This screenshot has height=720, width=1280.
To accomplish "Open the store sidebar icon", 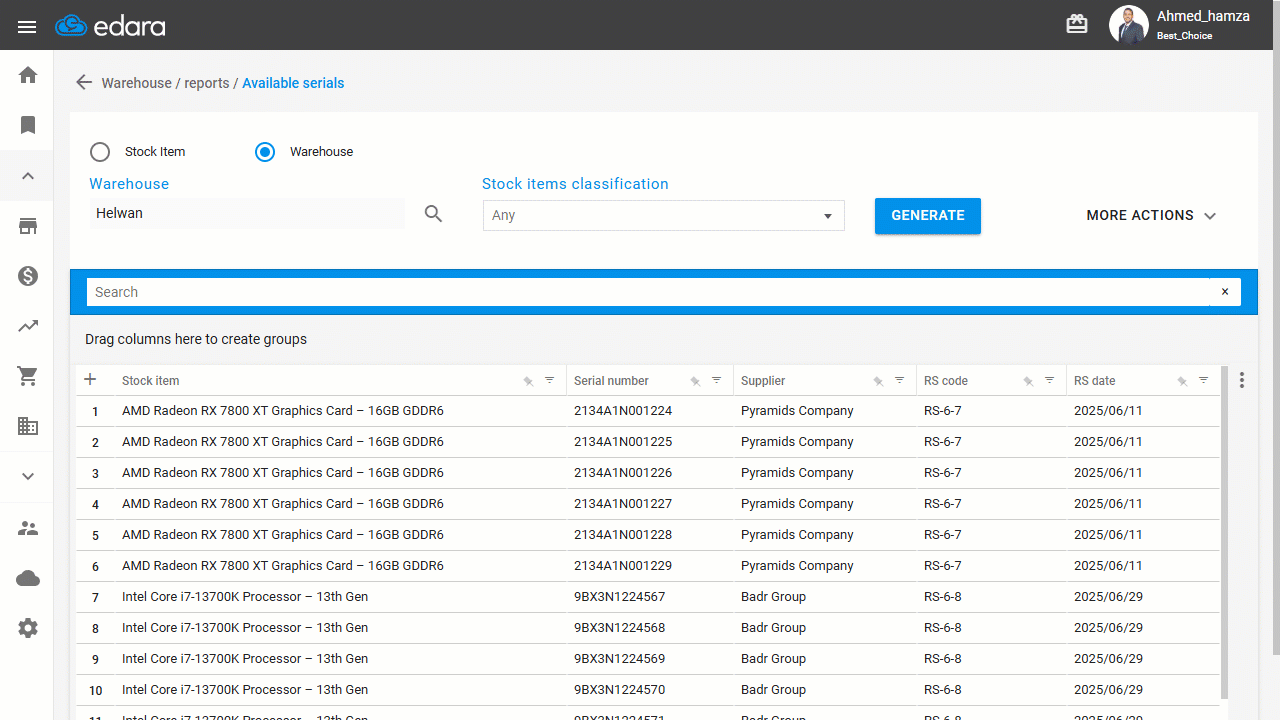I will tap(28, 226).
